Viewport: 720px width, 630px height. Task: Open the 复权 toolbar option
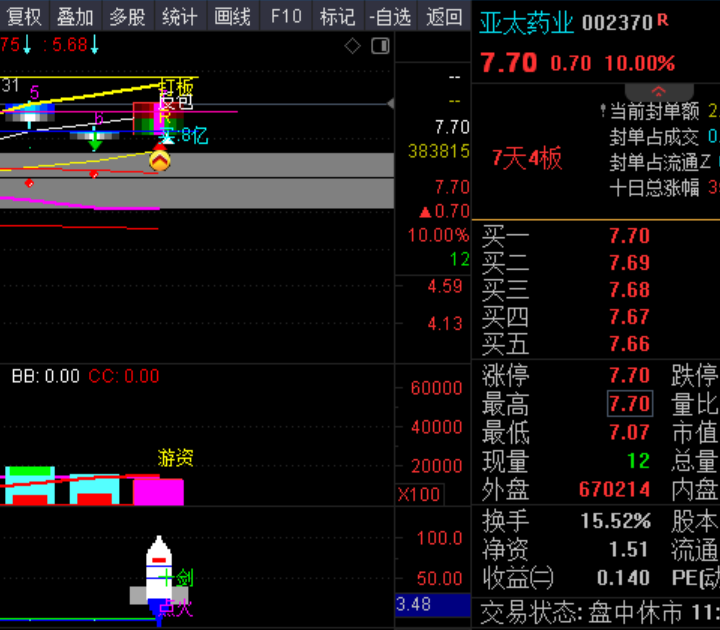tap(24, 17)
